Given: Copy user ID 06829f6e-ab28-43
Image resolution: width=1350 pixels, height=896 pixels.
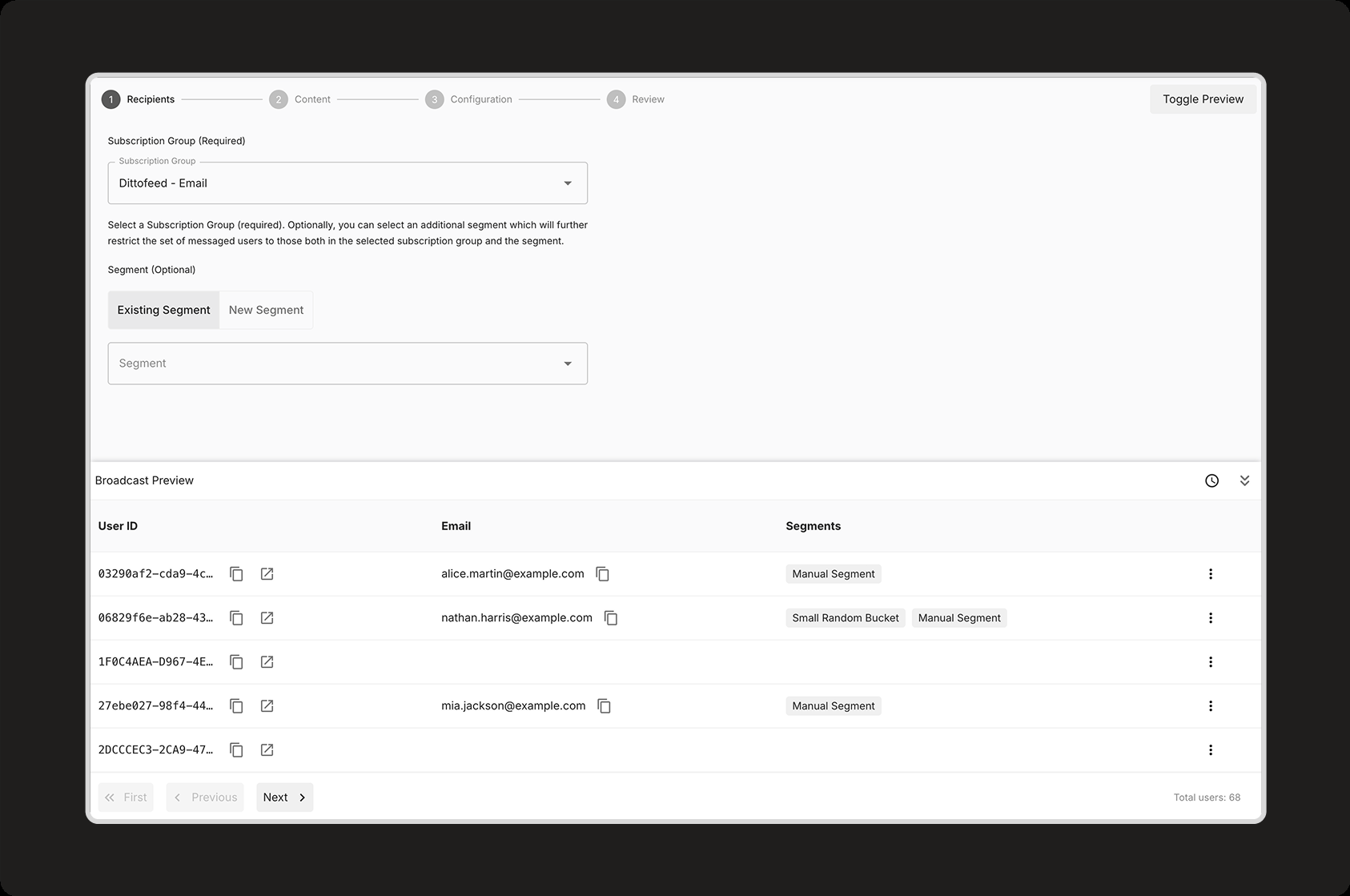Looking at the screenshot, I should tap(236, 618).
